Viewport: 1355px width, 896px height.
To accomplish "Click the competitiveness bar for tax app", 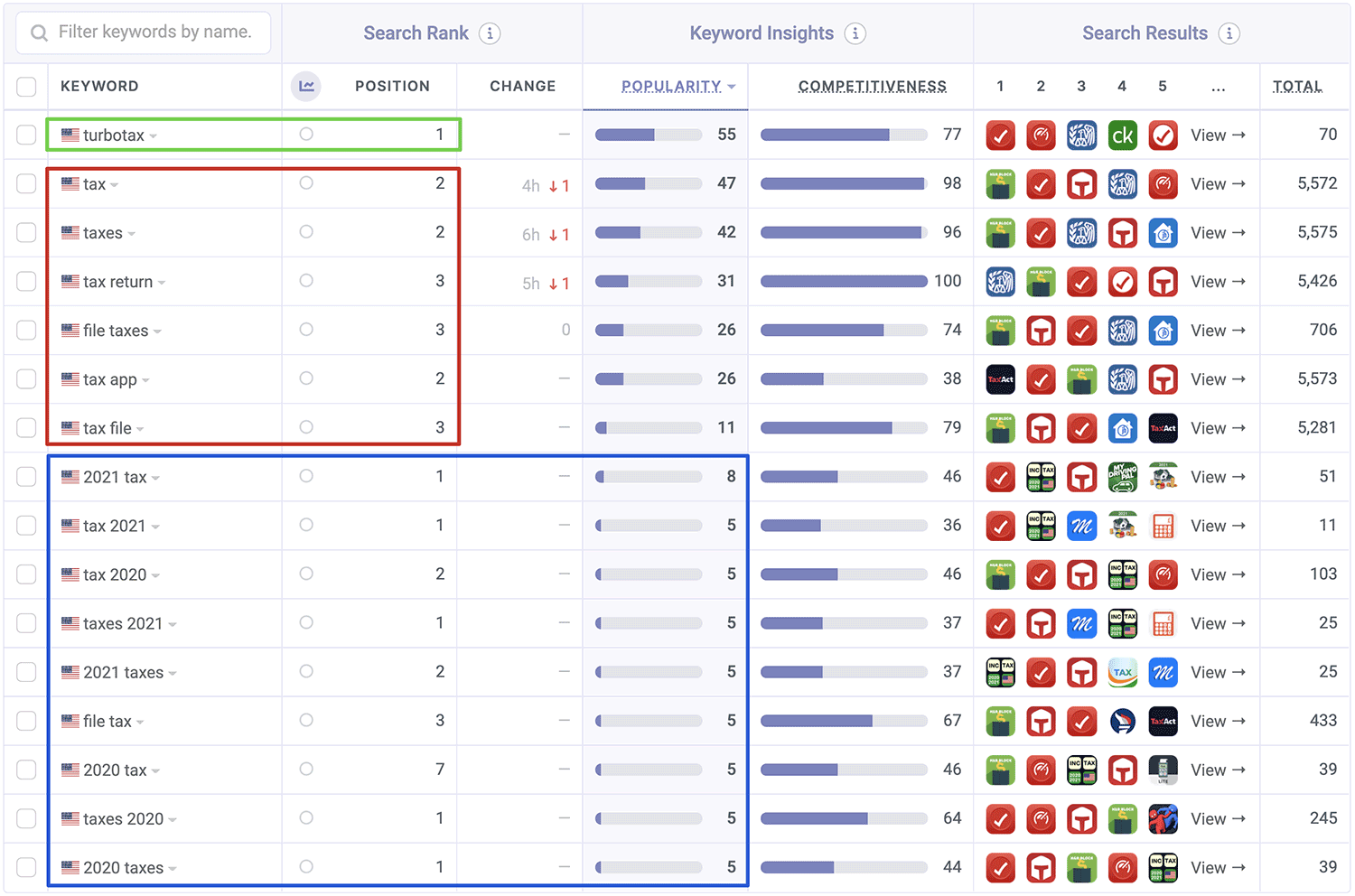I will [x=844, y=379].
